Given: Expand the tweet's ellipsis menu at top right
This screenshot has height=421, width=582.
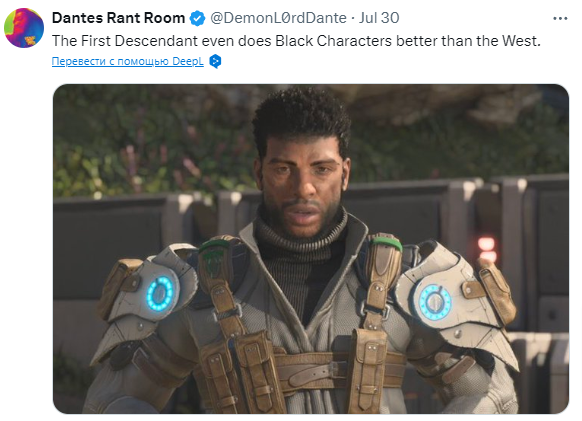Looking at the screenshot, I should [560, 18].
